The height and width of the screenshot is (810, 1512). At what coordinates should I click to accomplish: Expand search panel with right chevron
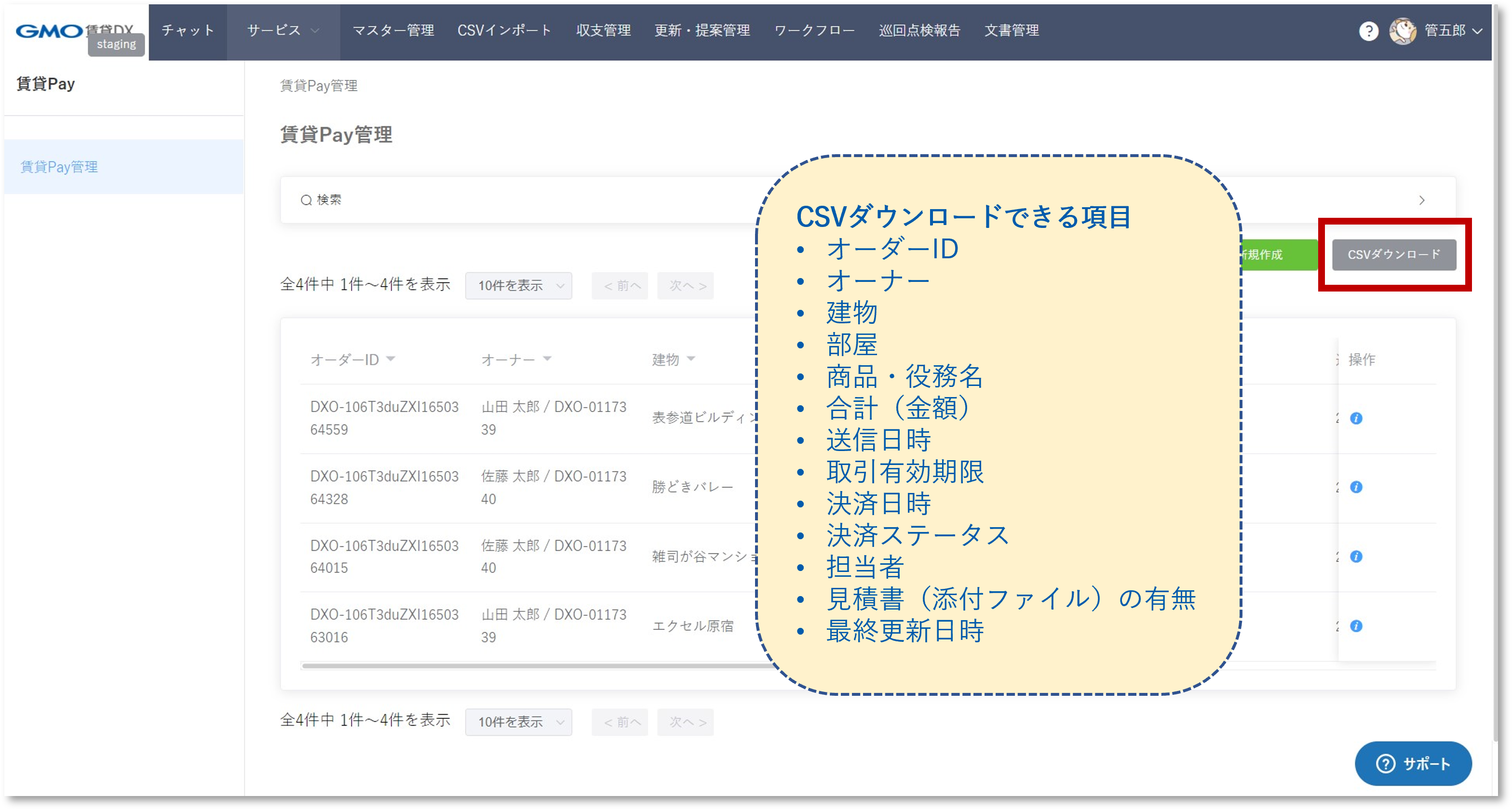(1422, 200)
